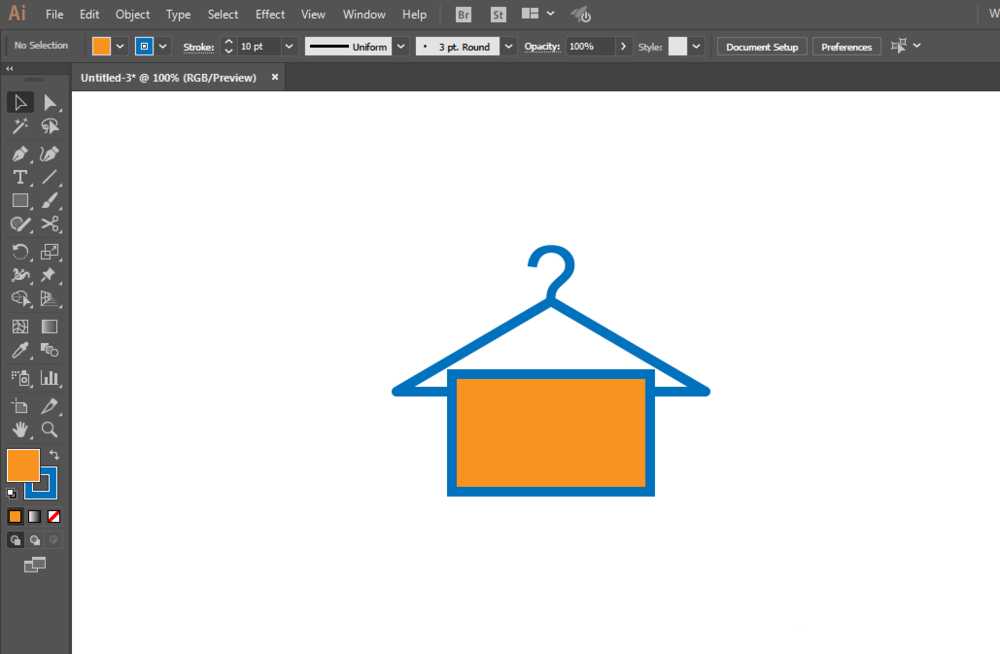Activate the Eyedropper tool
This screenshot has height=654, width=1000.
click(19, 351)
